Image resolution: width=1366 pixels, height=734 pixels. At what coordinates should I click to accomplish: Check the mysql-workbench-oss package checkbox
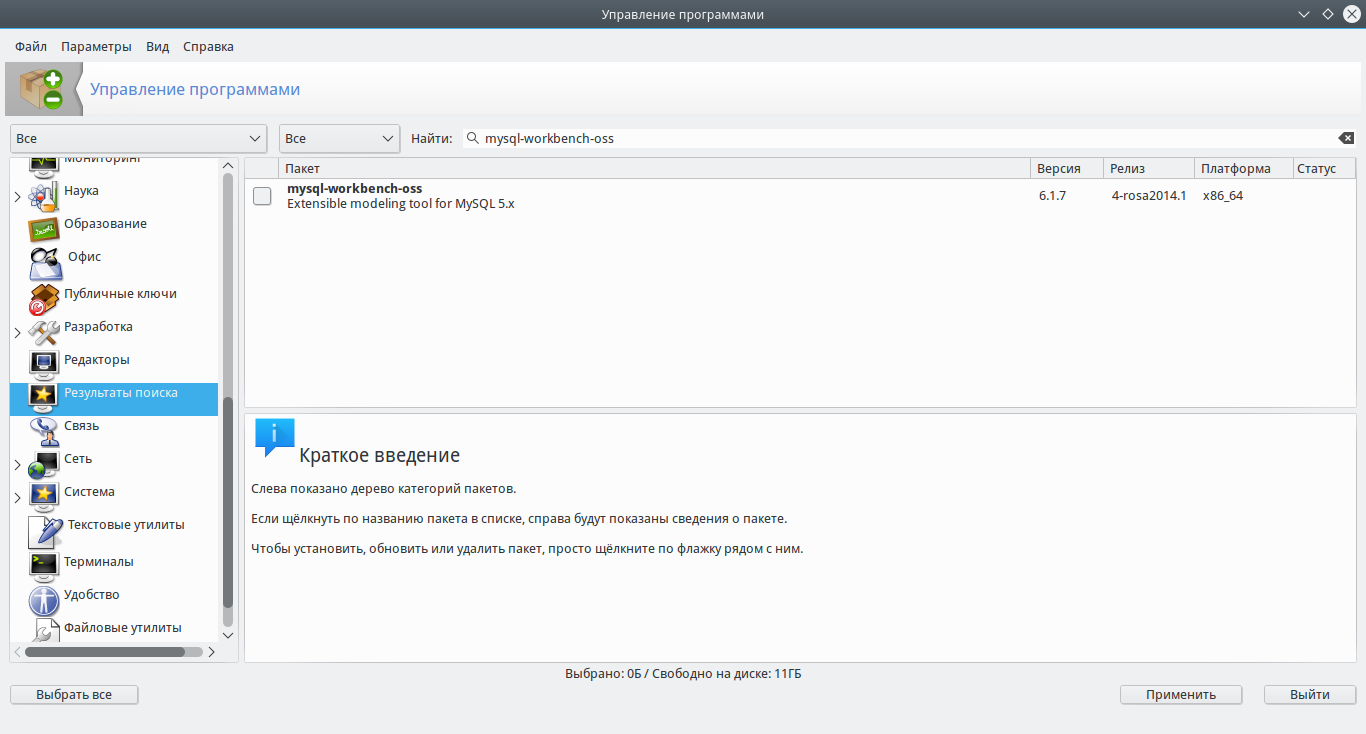pos(262,196)
